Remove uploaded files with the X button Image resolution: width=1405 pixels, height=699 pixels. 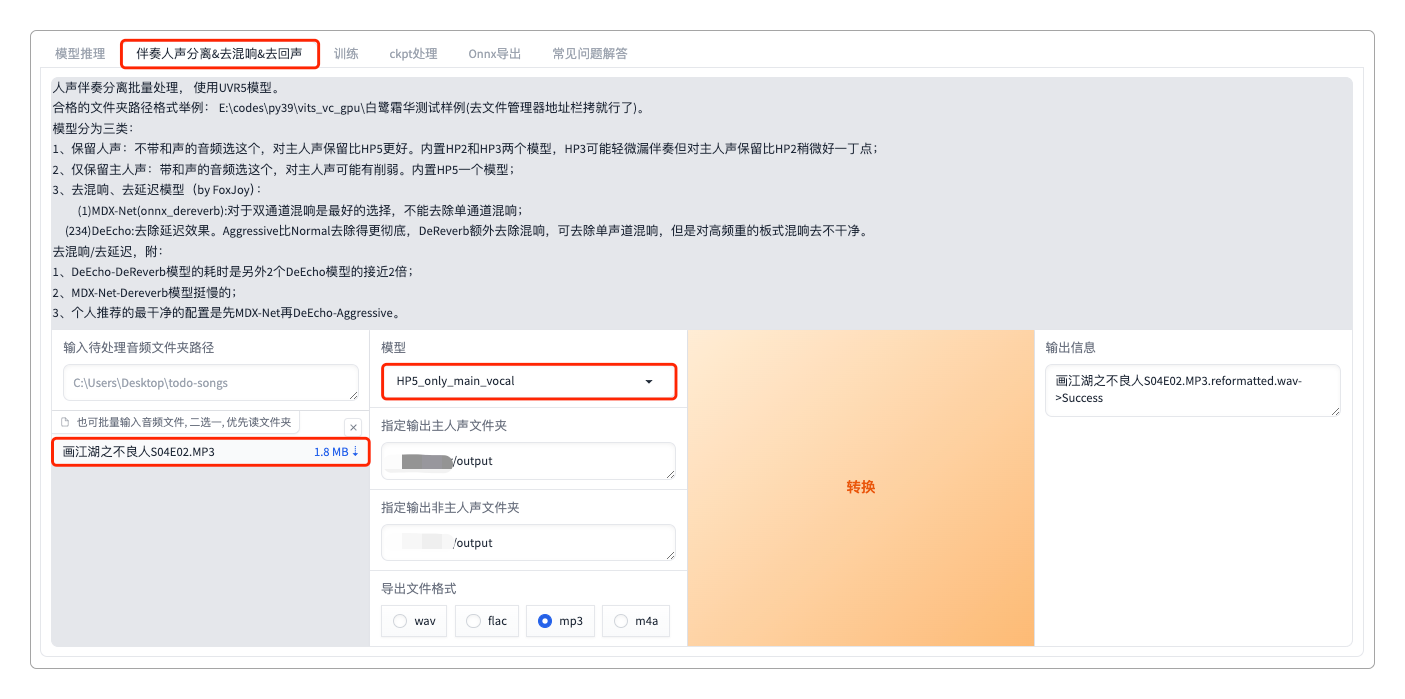[x=353, y=427]
